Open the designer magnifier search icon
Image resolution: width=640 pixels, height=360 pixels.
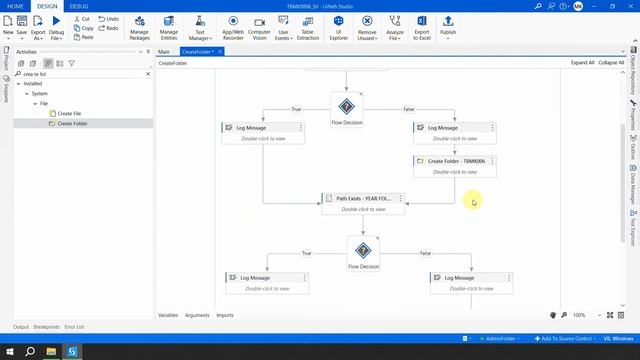point(564,315)
